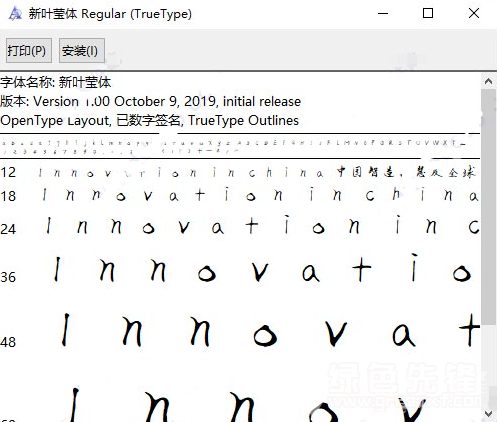Screen dimensions: 497x422
Task: Click the 12 point size label
Action: coord(8,172)
